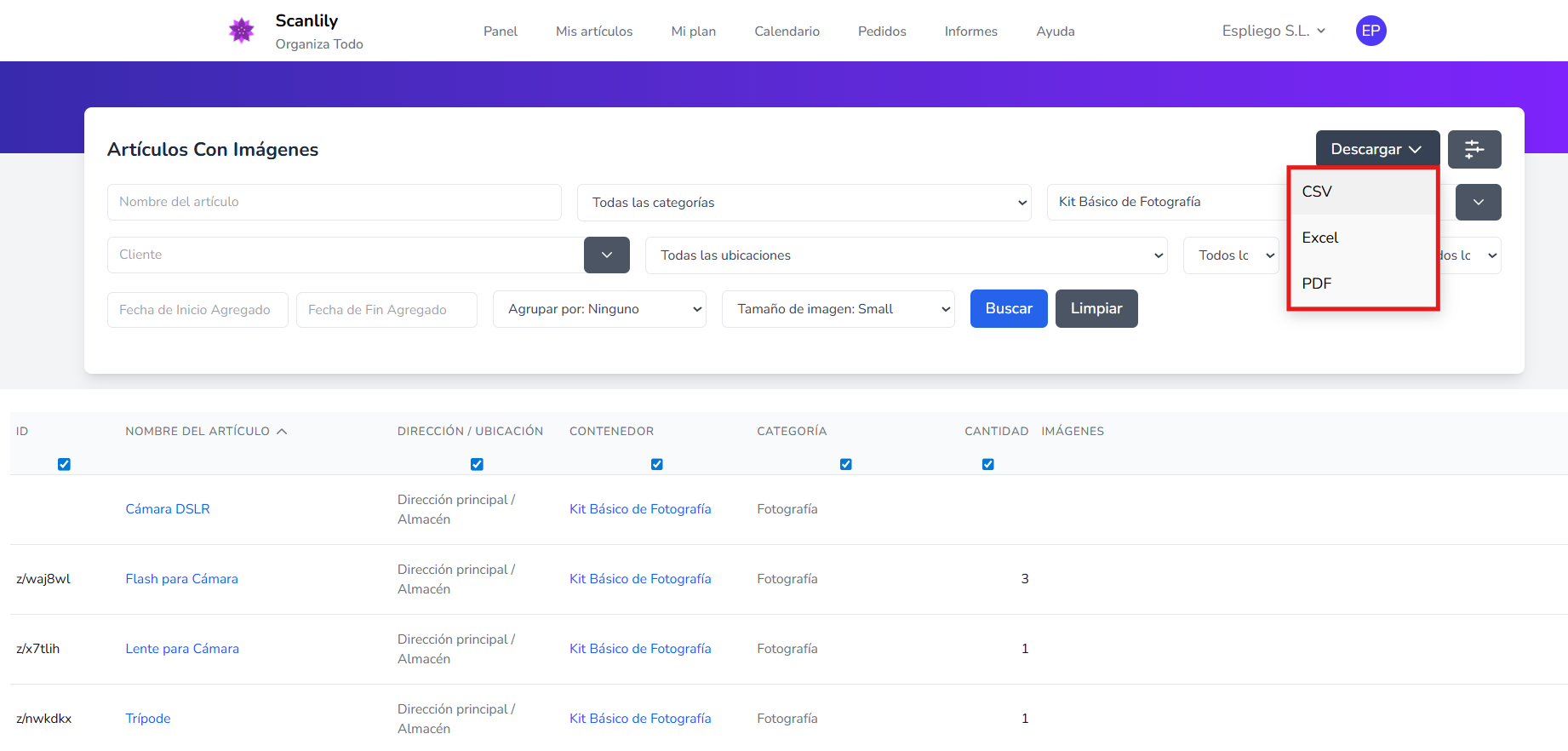Click the sort arrow beside Nombre del Artículo
Image resolution: width=1568 pixels, height=751 pixels.
pos(282,432)
